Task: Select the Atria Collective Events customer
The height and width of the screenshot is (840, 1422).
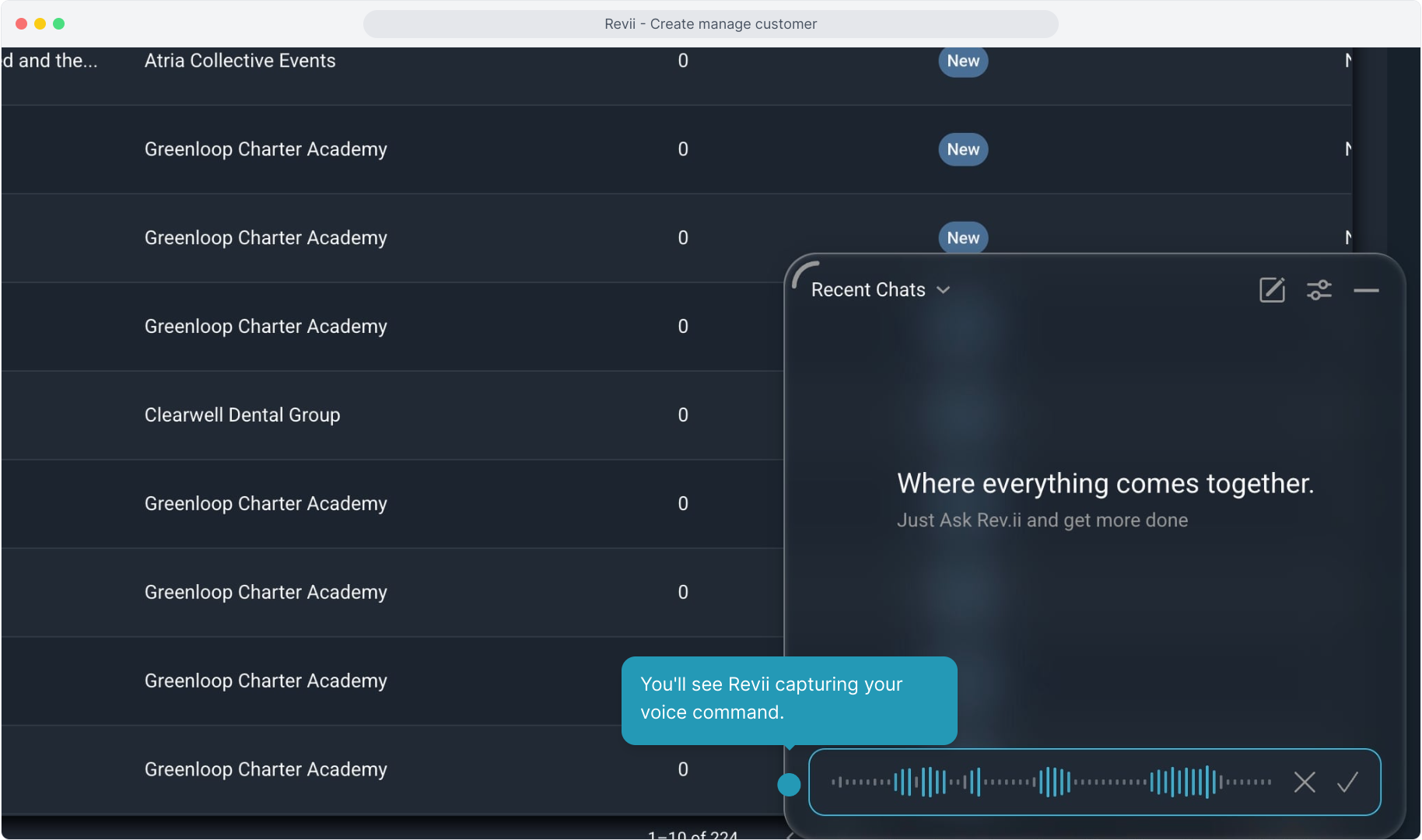Action: pyautogui.click(x=240, y=61)
